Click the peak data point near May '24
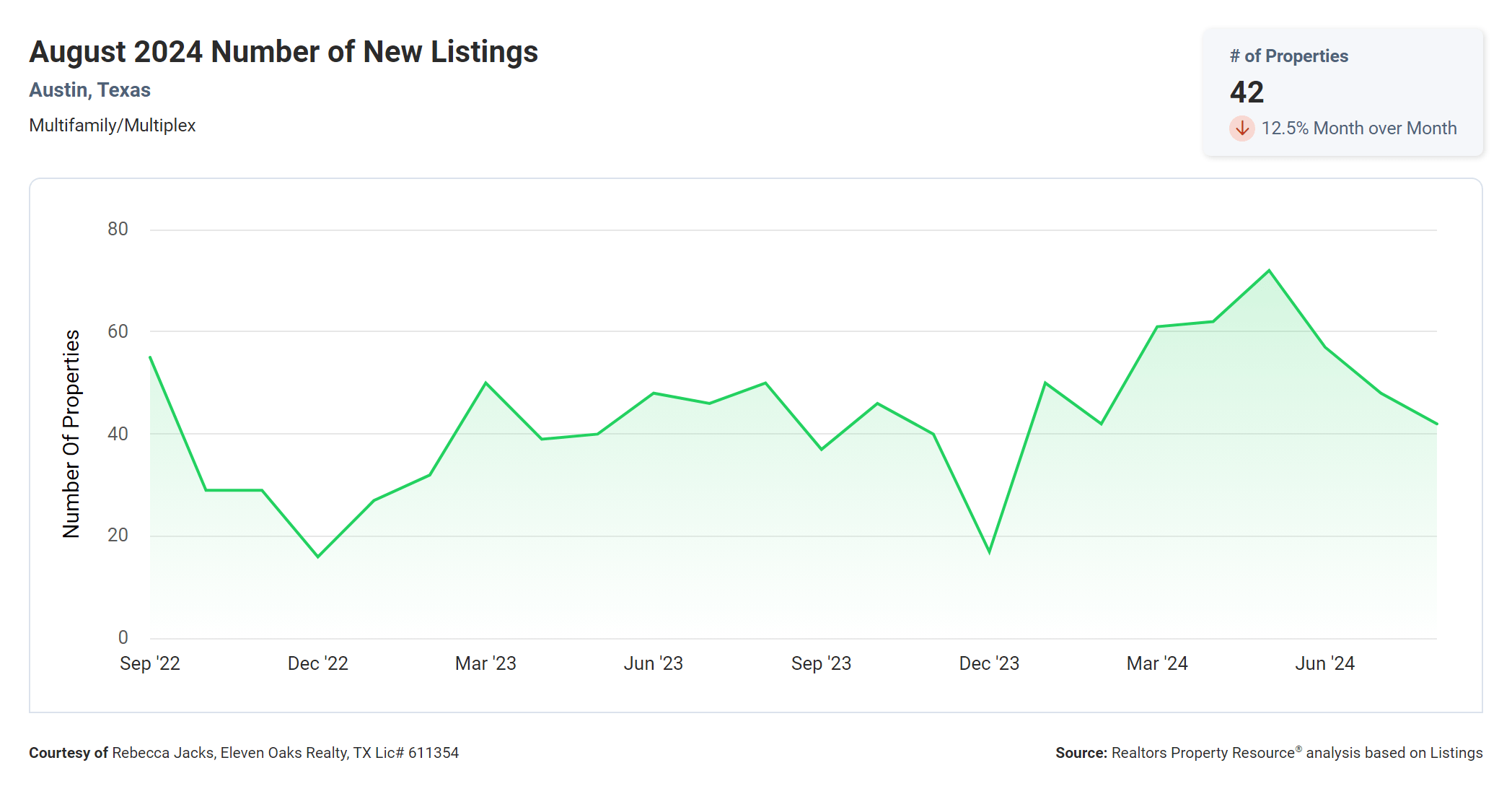 tap(1269, 271)
